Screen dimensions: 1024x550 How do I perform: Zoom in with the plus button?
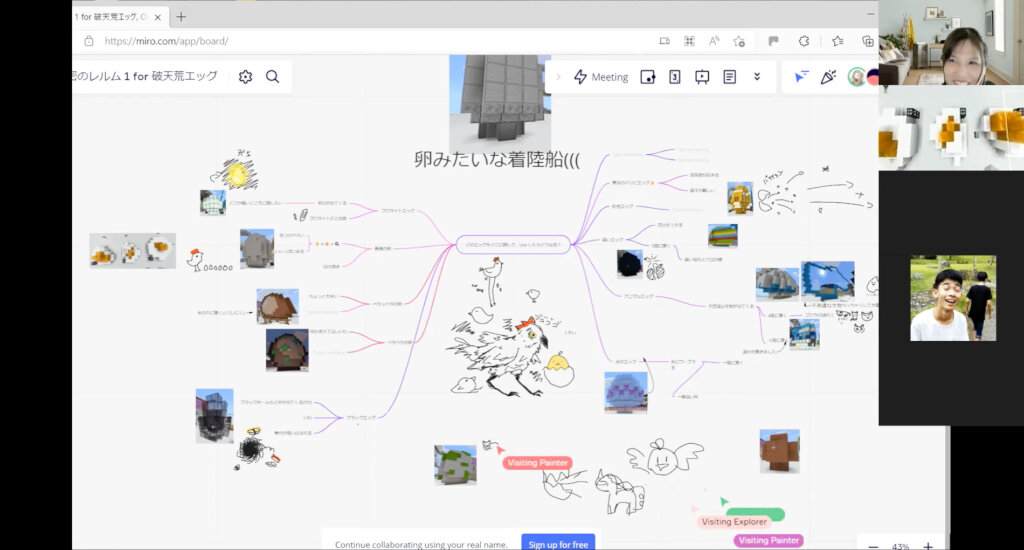pyautogui.click(x=928, y=546)
